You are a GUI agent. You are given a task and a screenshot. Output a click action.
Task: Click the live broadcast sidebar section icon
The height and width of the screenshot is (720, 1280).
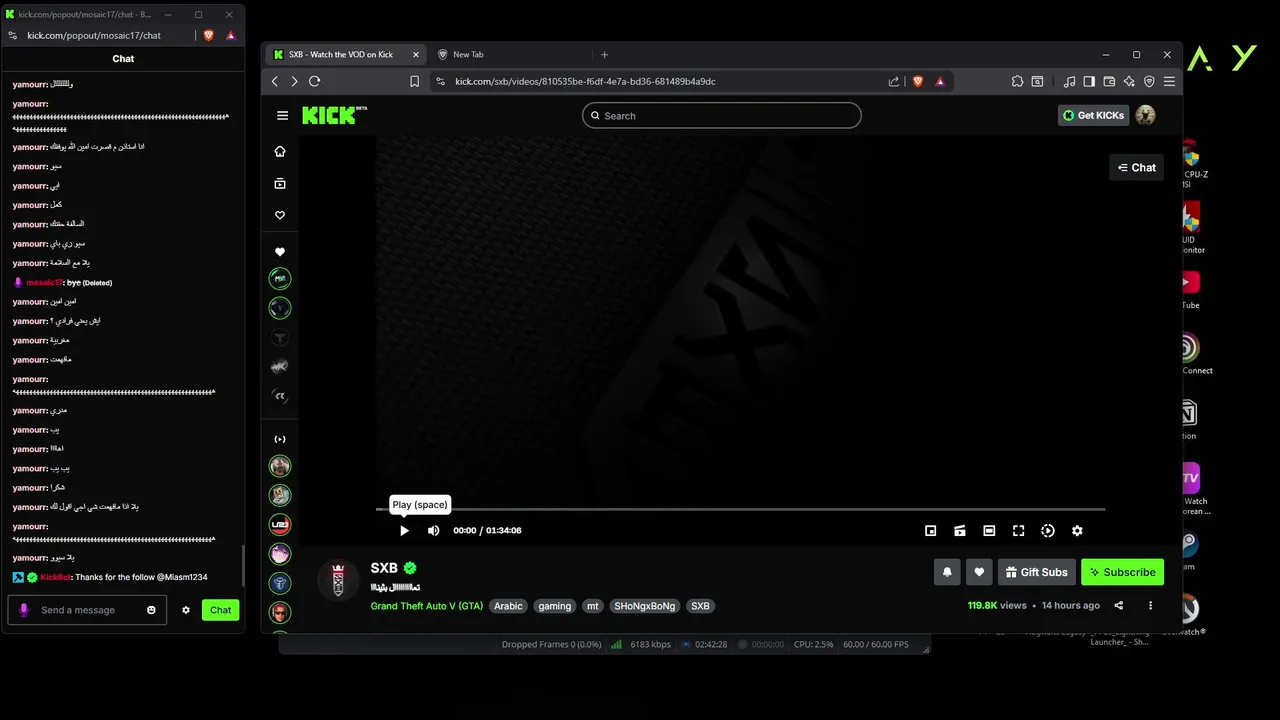[280, 439]
